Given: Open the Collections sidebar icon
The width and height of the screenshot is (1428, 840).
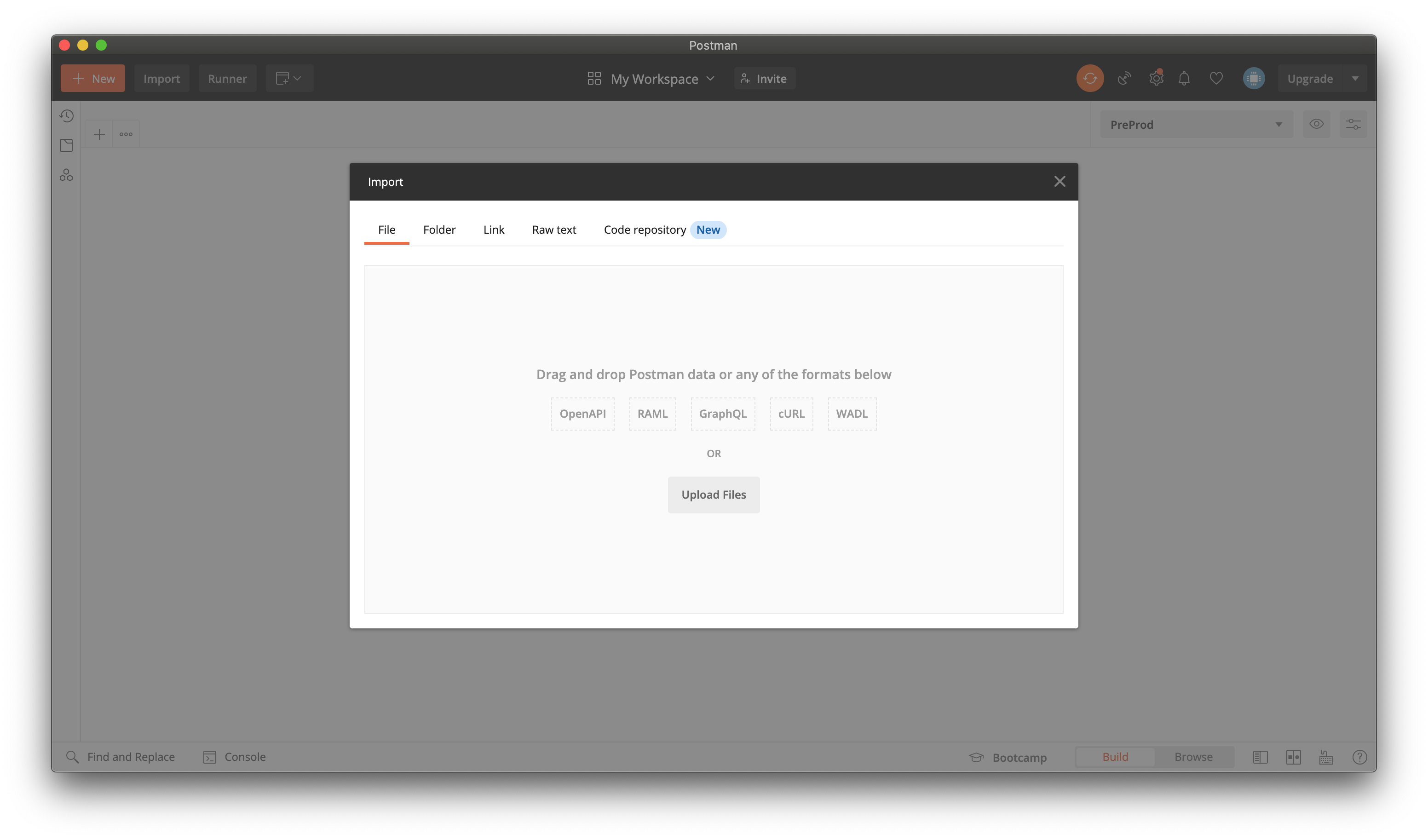Looking at the screenshot, I should tap(66, 146).
